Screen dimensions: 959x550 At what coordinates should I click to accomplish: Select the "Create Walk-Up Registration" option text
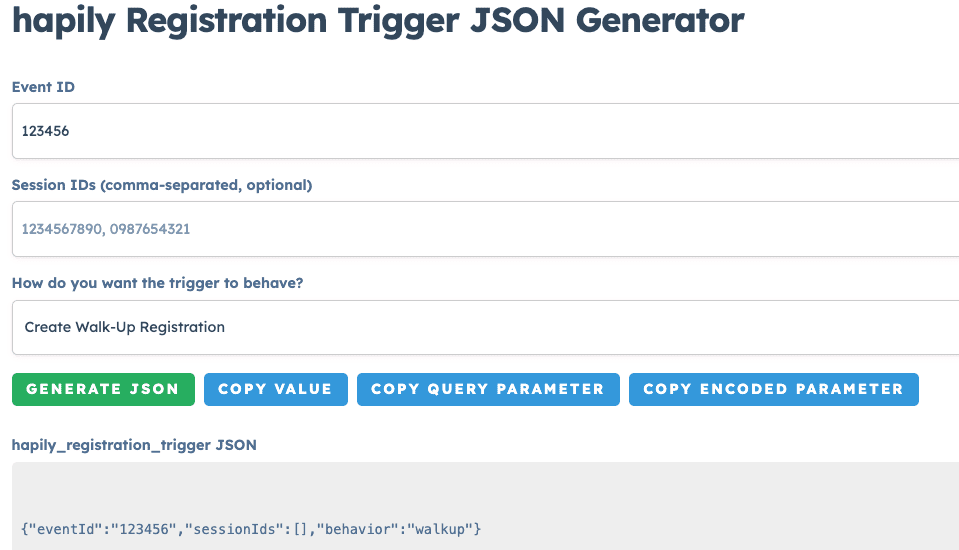pos(125,327)
